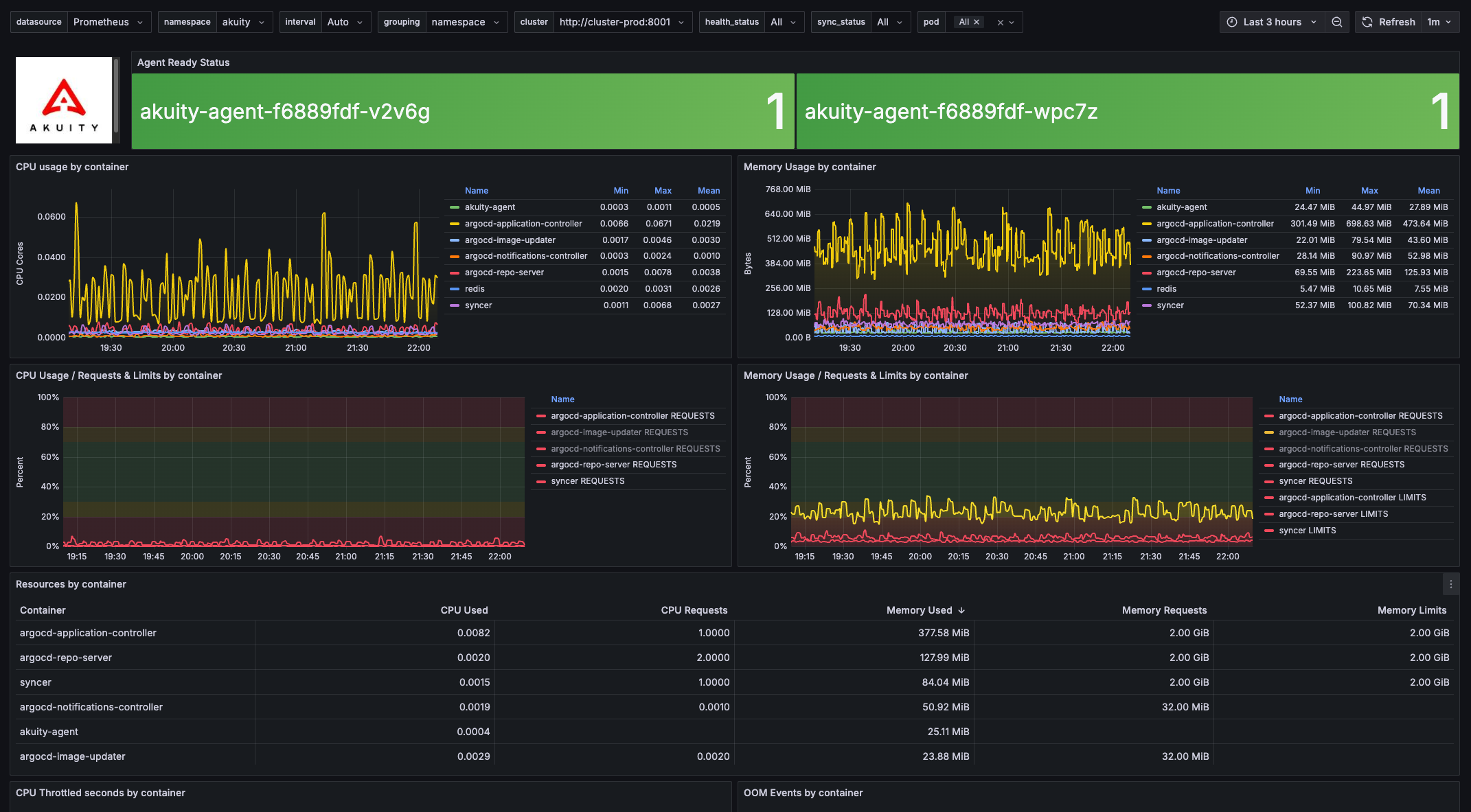Remove the All tag in pod filter
Image resolution: width=1471 pixels, height=812 pixels.
(977, 22)
